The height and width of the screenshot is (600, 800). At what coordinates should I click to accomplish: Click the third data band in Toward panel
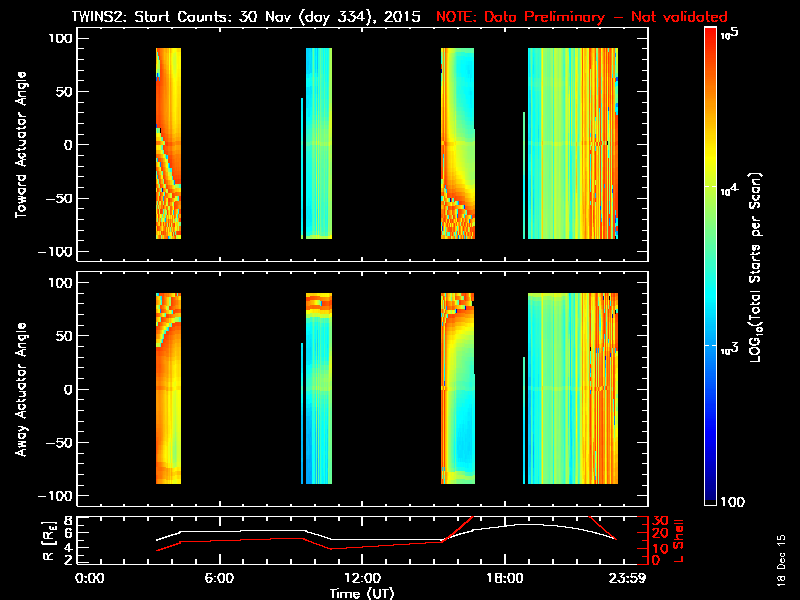pos(458,143)
